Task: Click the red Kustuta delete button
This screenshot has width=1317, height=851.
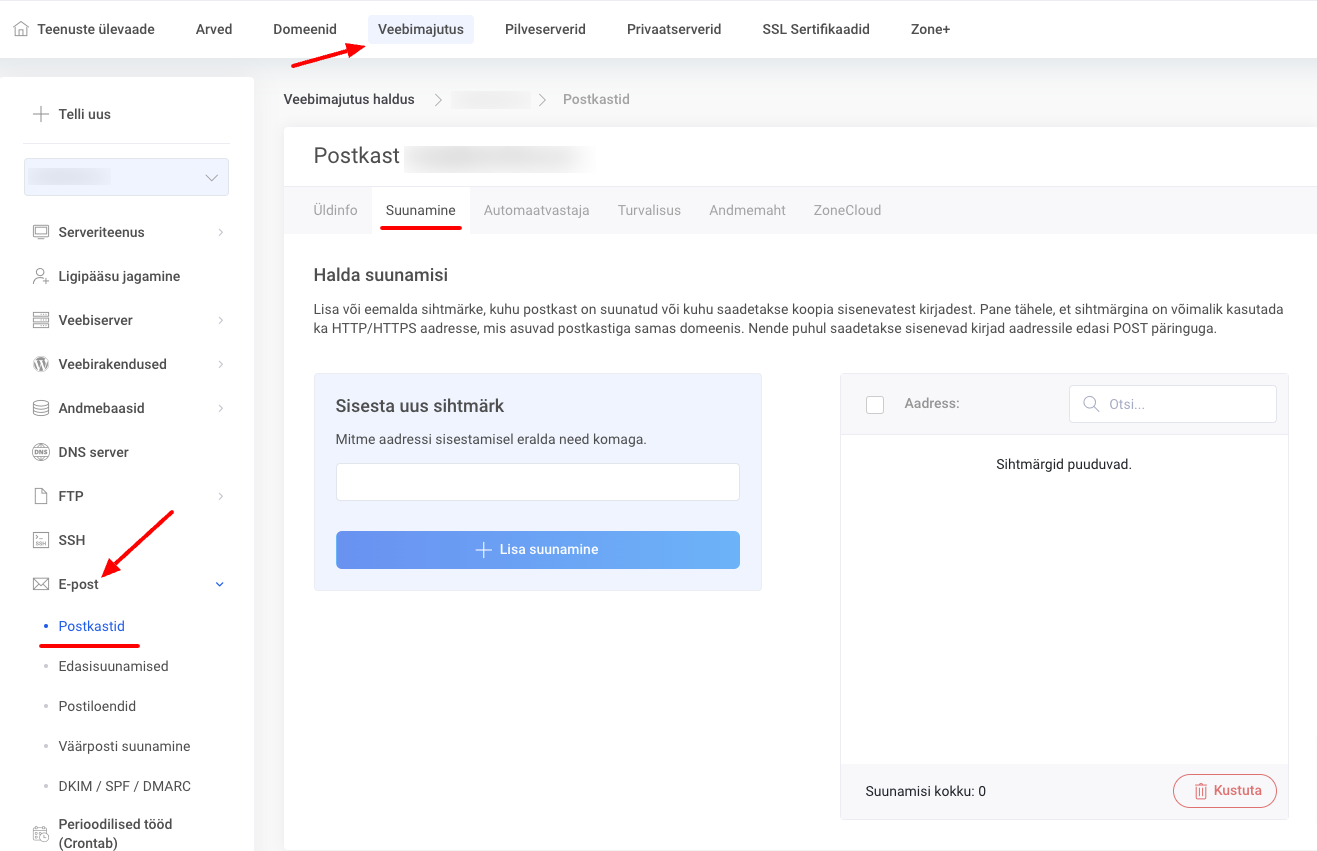Action: (1224, 791)
